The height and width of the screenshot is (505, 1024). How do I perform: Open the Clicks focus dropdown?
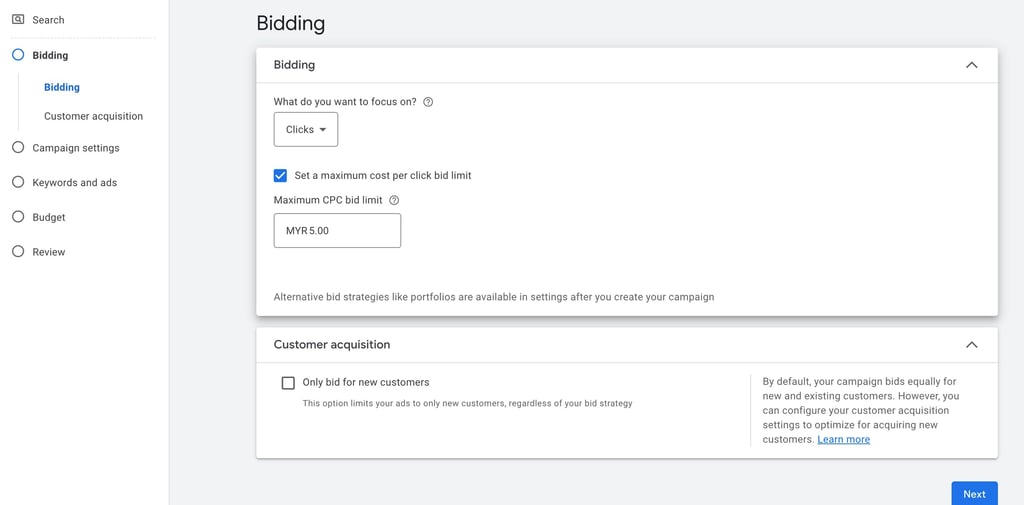(x=306, y=130)
